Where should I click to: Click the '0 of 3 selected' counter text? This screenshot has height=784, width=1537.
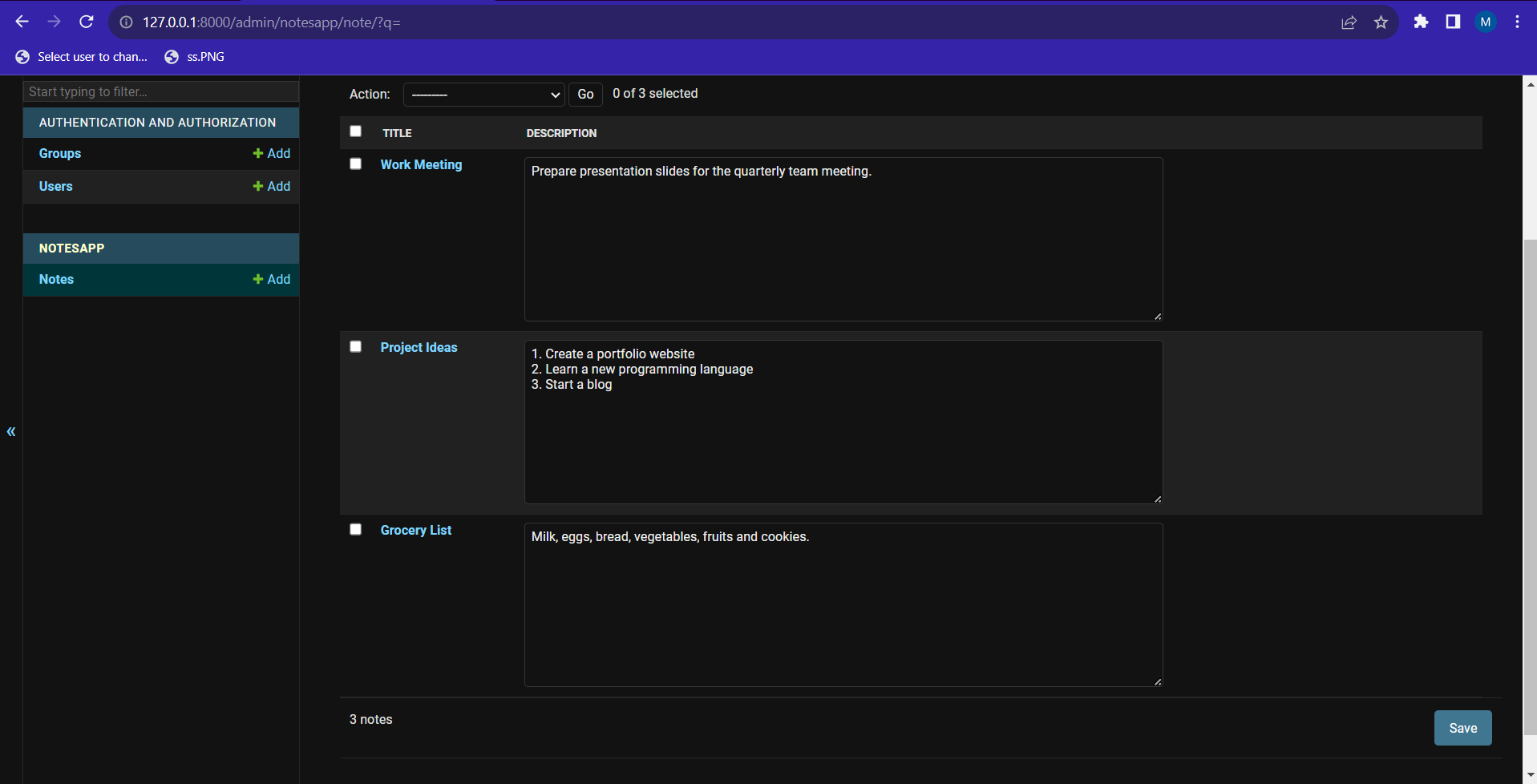pos(655,94)
